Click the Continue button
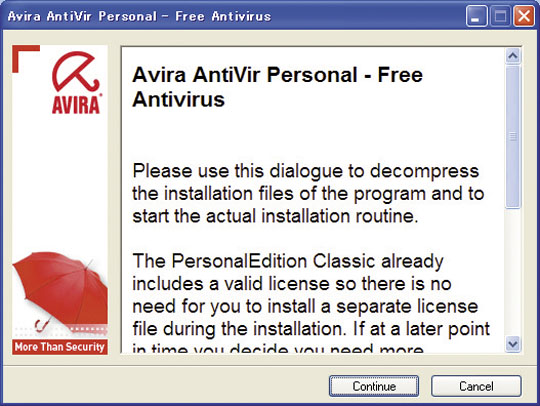 [x=374, y=386]
